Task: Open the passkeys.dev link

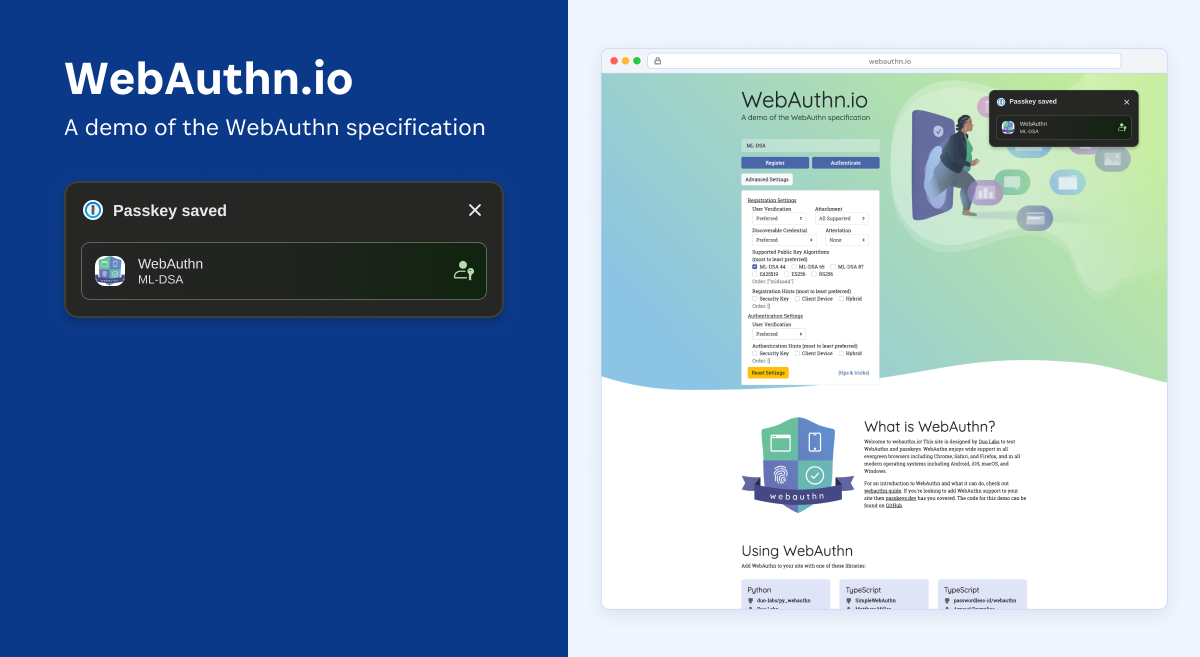Action: click(901, 498)
